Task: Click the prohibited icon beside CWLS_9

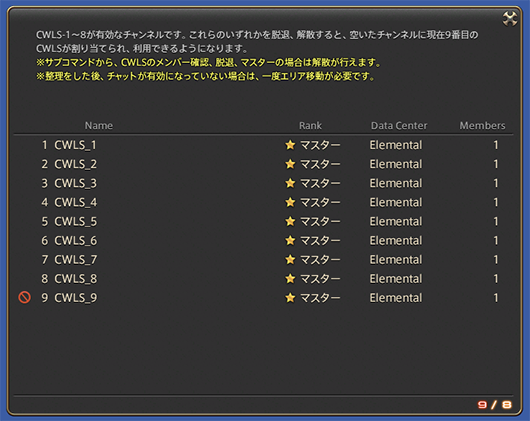Action: 25,297
